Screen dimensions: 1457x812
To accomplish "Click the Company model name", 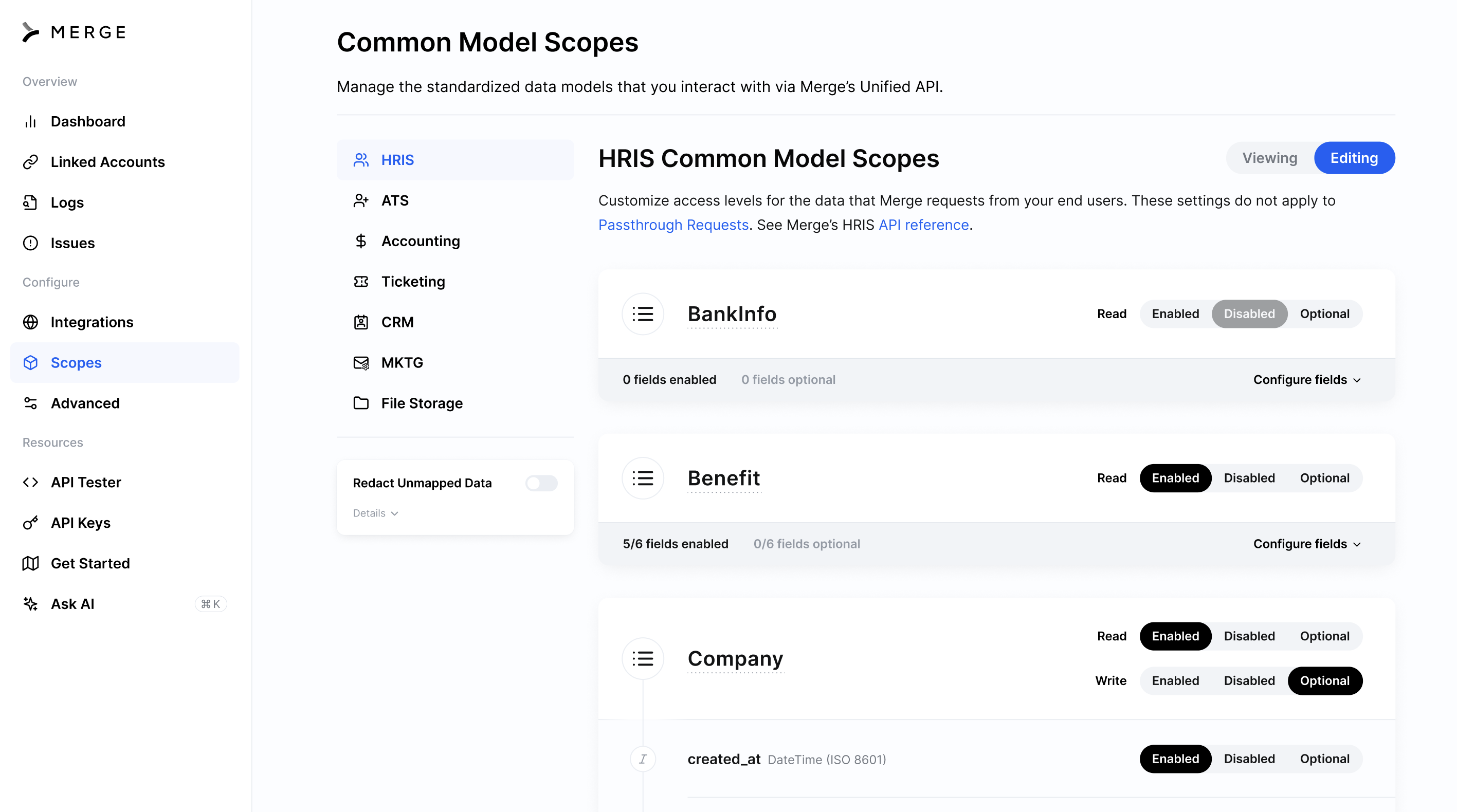I will [x=735, y=659].
